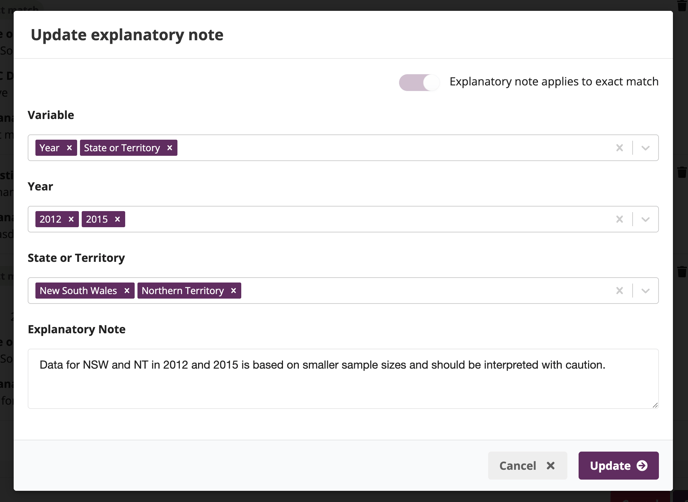
Task: Remove the New South Wales tag
Action: coord(127,290)
